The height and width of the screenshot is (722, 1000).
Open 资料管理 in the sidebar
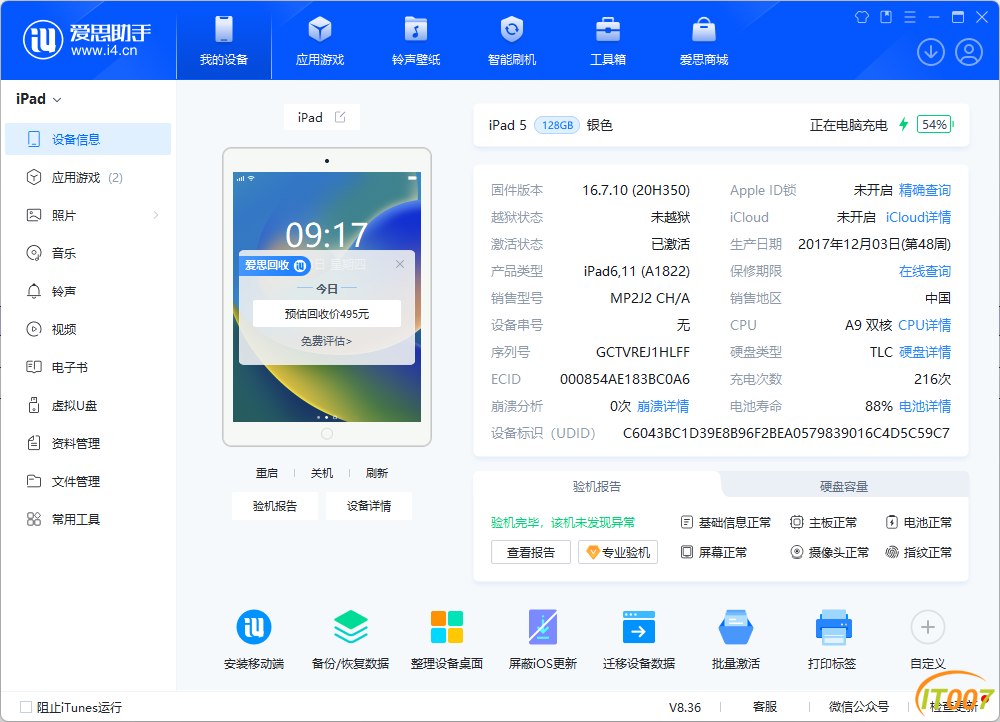click(x=88, y=443)
